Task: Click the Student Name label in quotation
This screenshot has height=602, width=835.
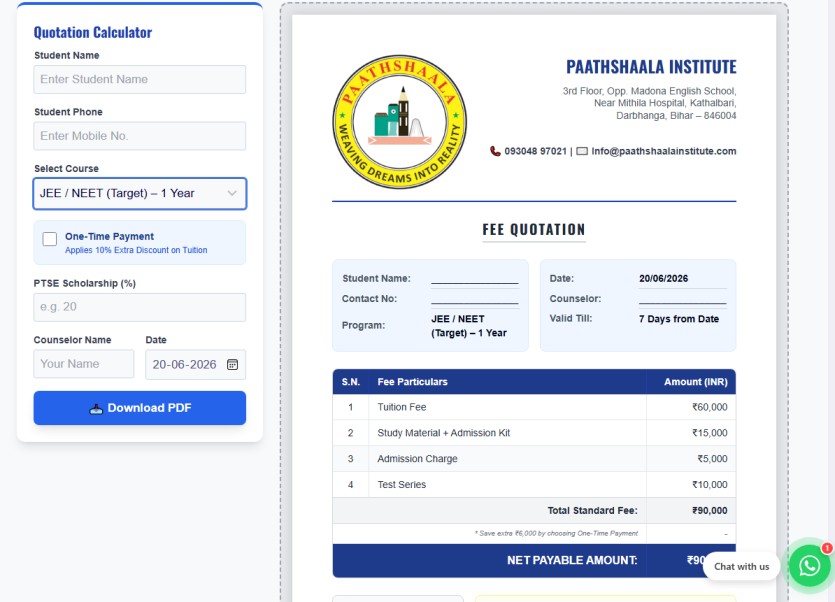Action: tap(376, 279)
